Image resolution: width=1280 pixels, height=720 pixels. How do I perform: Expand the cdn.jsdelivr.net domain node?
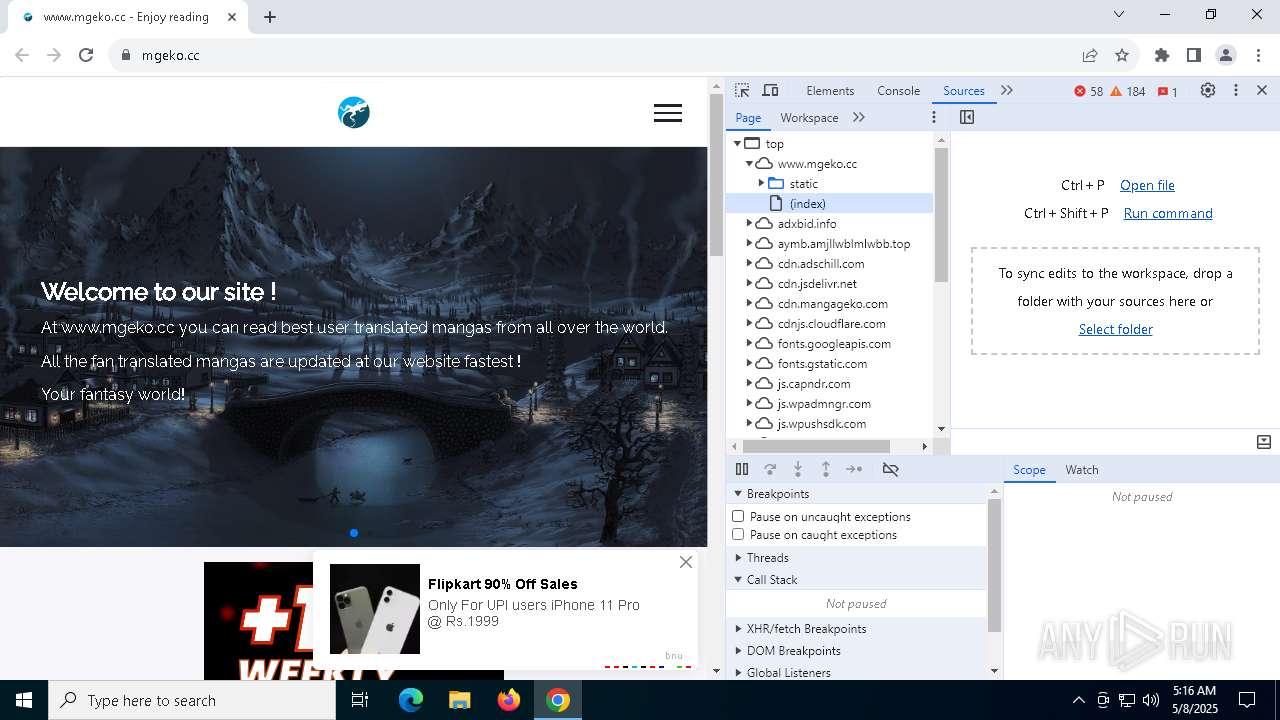click(x=749, y=283)
